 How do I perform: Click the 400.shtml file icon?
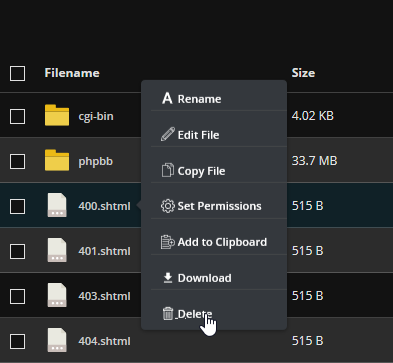point(57,205)
